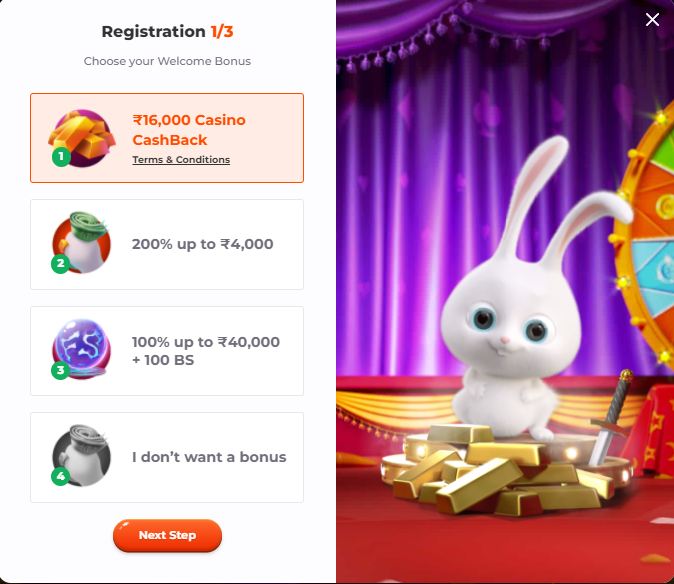This screenshot has height=584, width=674.
Task: Click the rabbit with green cash icon
Action: pyautogui.click(x=82, y=242)
